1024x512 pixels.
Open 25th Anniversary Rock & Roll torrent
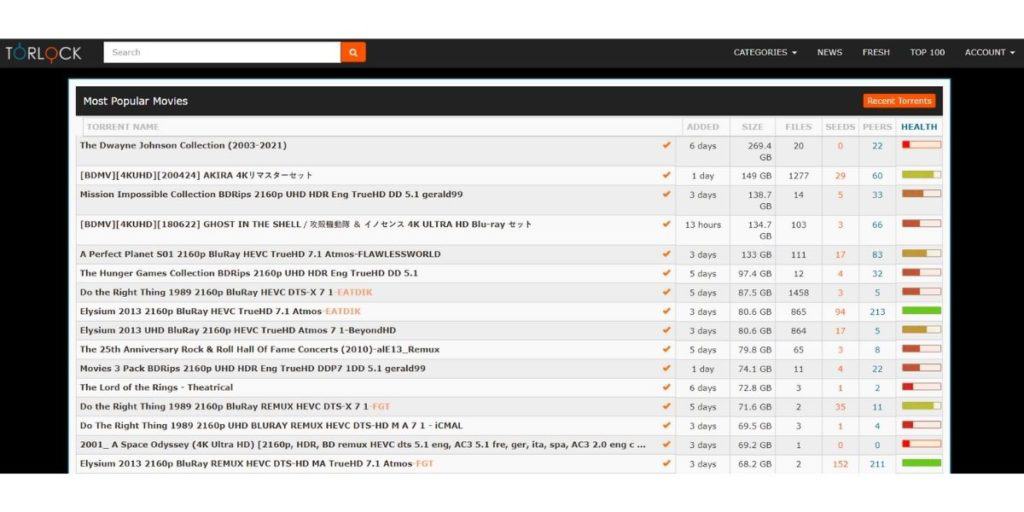(259, 349)
